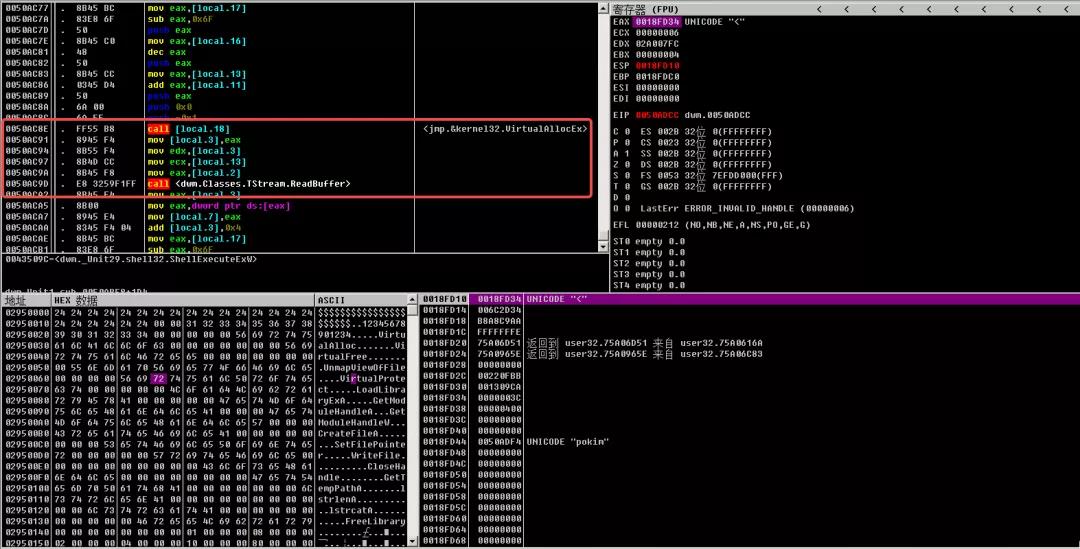Select the call TStream.ReadBuffer instruction
The height and width of the screenshot is (549, 1080).
[248, 184]
